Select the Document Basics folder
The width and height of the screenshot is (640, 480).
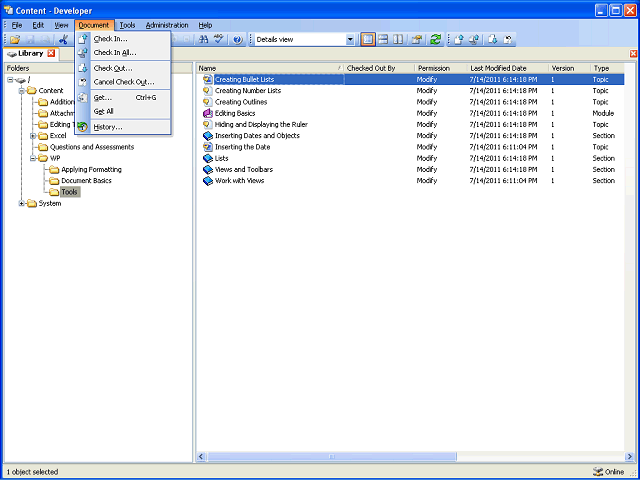coord(86,180)
